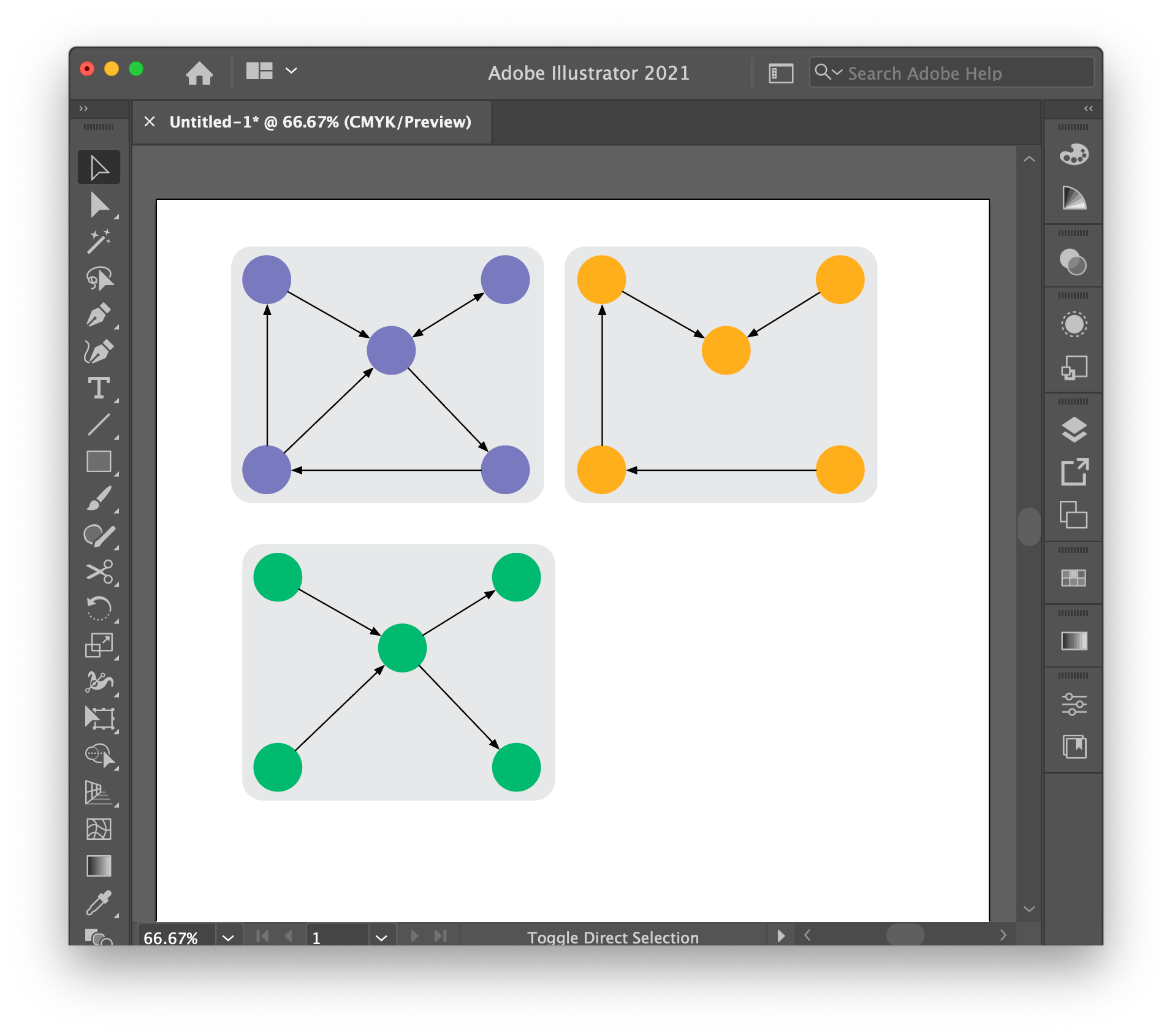Click the horizontal scrollbar left arrow
Image resolution: width=1172 pixels, height=1036 pixels.
click(807, 935)
